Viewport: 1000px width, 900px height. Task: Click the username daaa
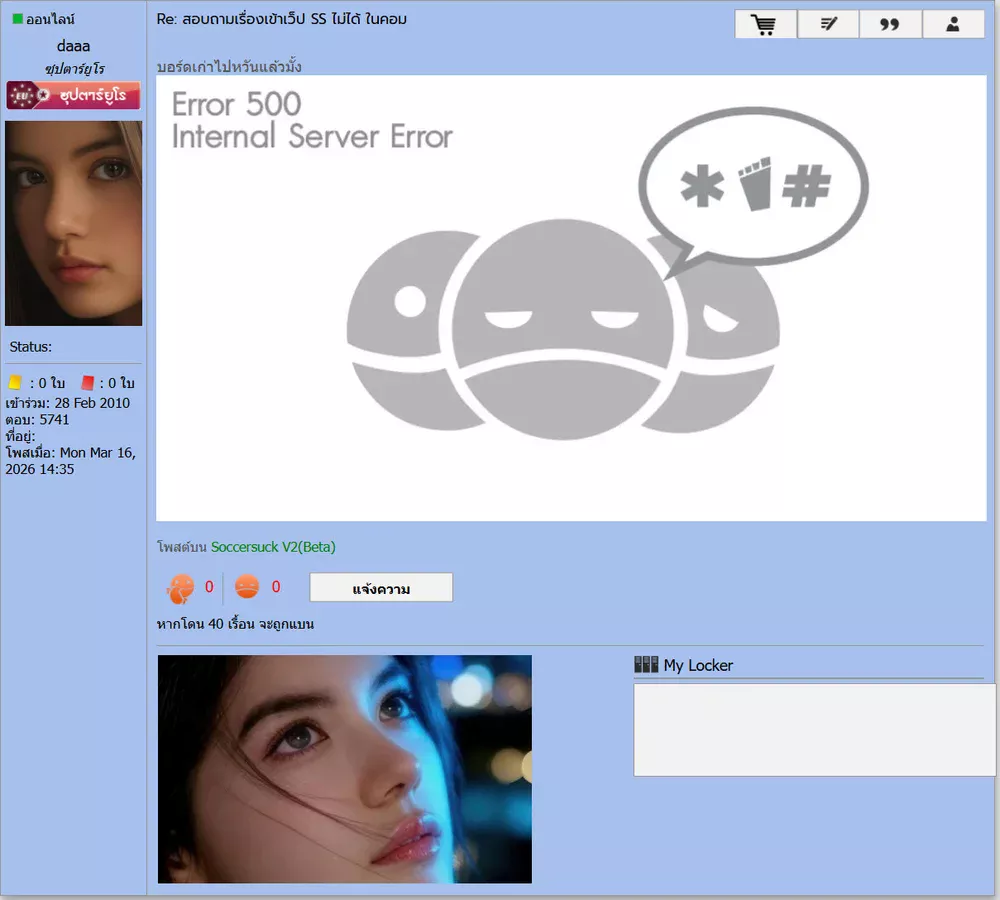pyautogui.click(x=73, y=46)
